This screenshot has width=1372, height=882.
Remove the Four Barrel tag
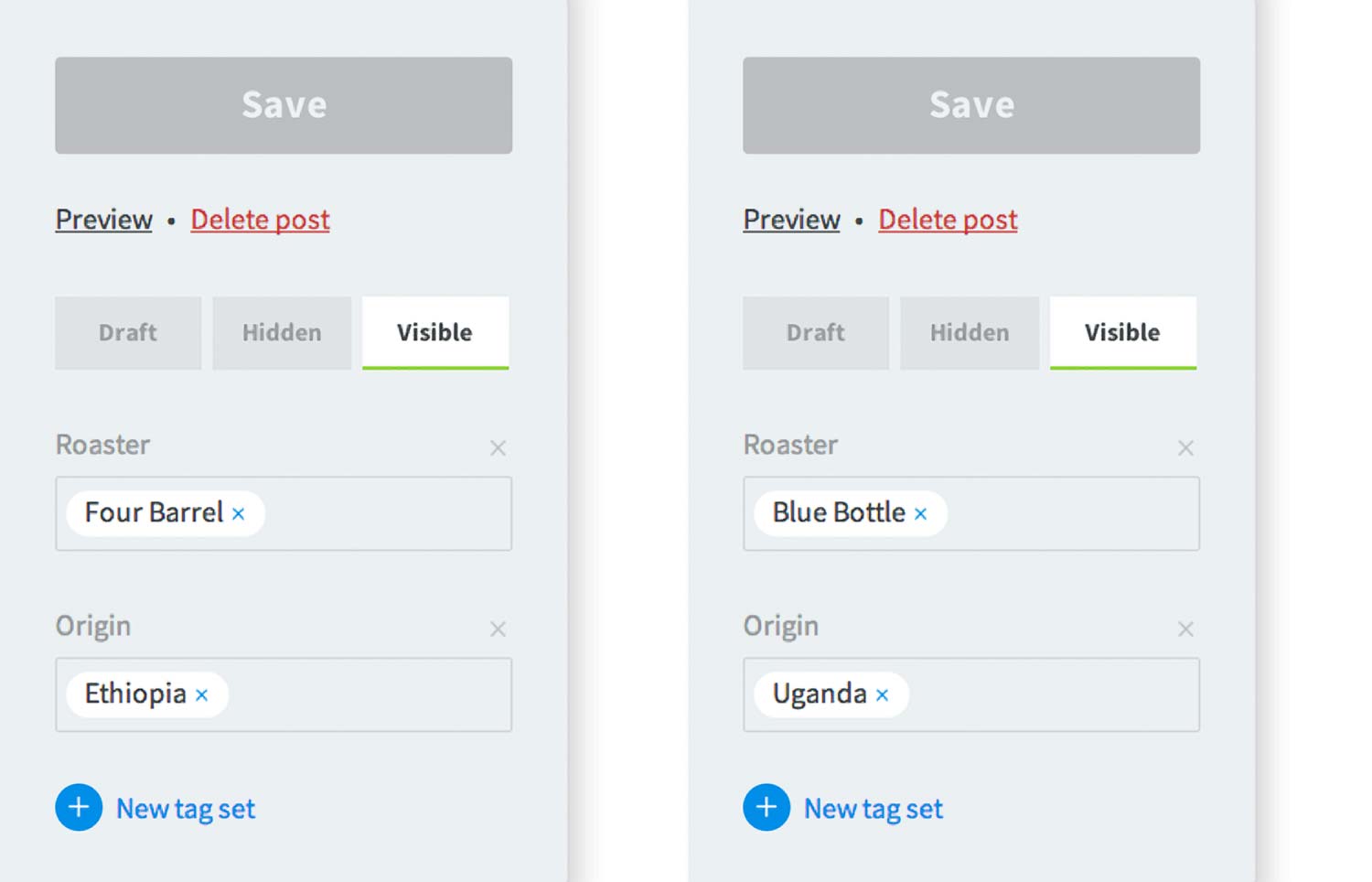click(x=238, y=514)
